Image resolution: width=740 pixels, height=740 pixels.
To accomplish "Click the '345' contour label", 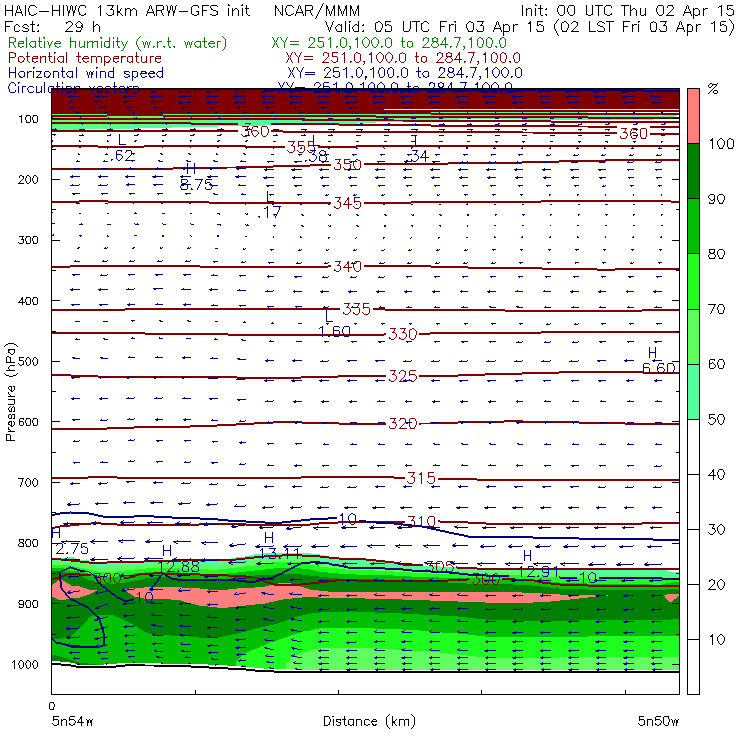I will click(x=347, y=203).
